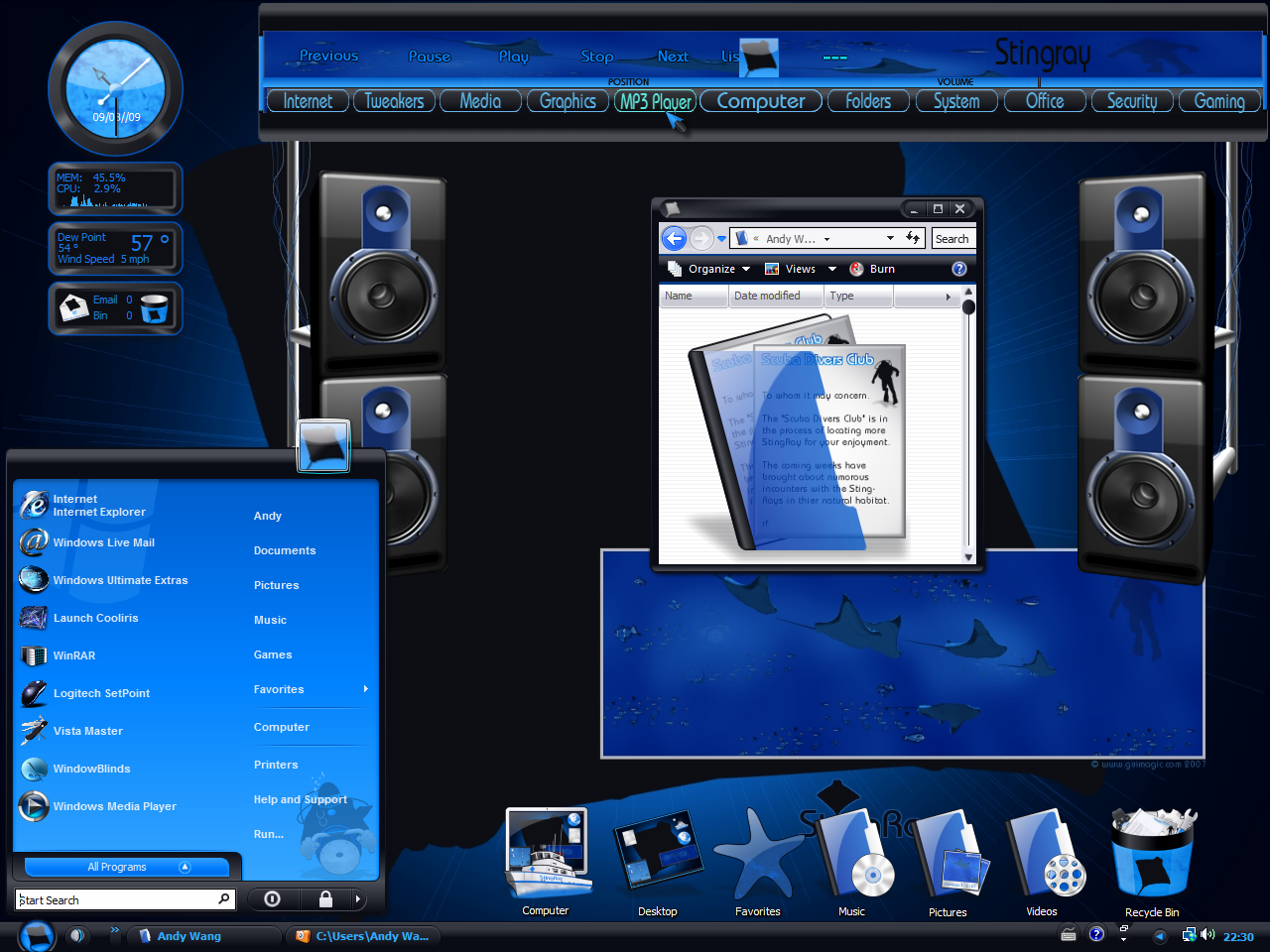Select the Media tab
Viewport: 1270px width, 952px height.
(480, 101)
